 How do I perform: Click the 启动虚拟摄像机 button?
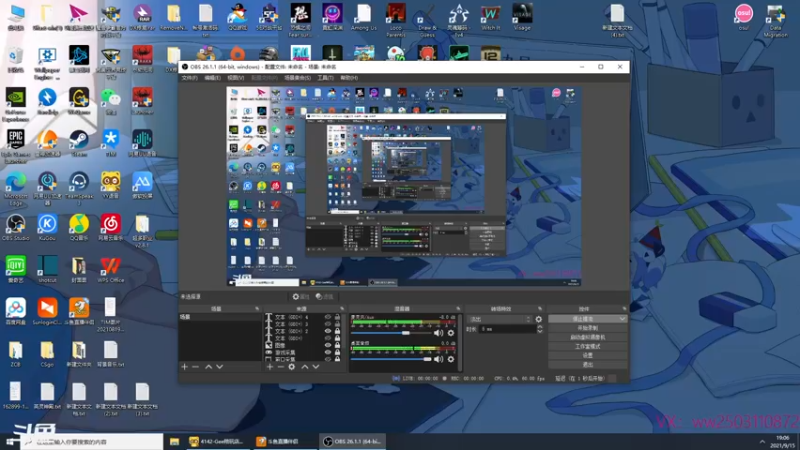tap(587, 337)
